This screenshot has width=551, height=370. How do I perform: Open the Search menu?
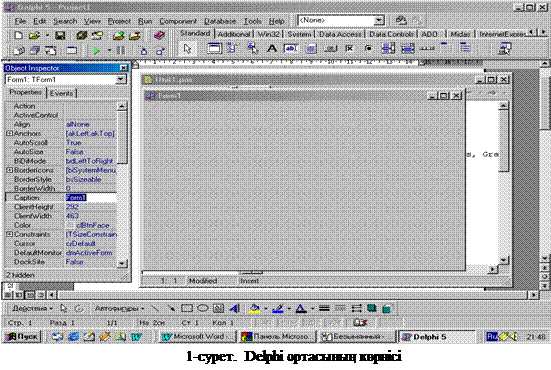[65, 21]
